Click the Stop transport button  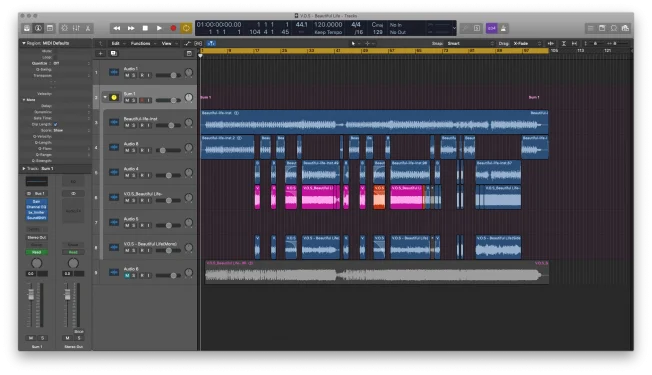click(145, 28)
